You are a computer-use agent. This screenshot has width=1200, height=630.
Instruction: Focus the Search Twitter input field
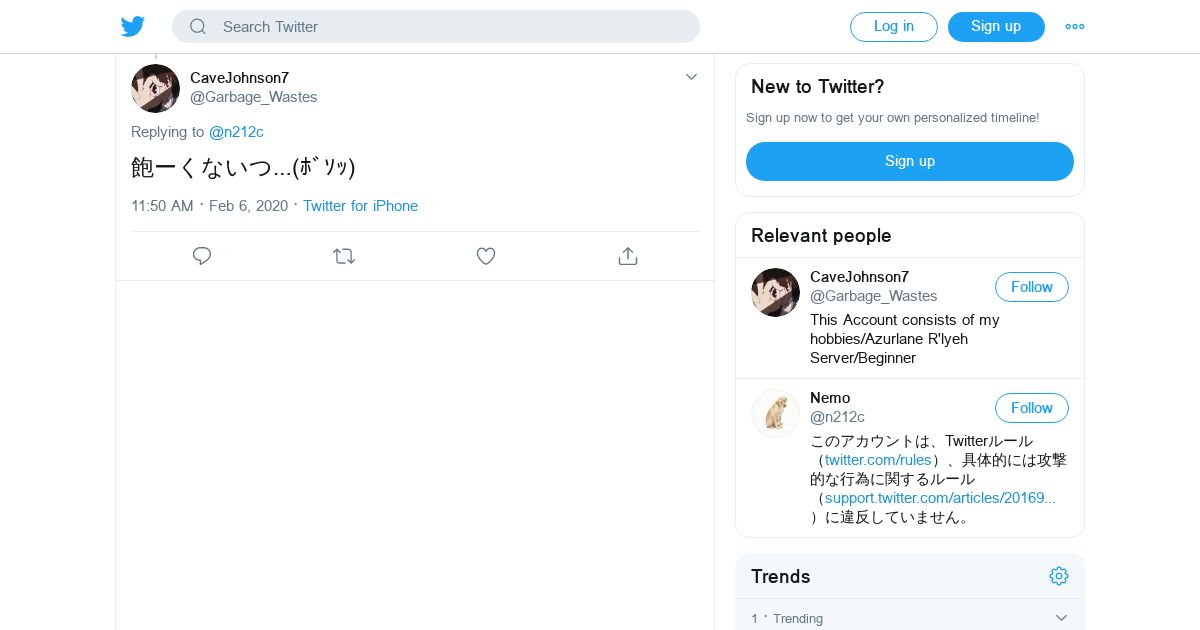click(450, 27)
